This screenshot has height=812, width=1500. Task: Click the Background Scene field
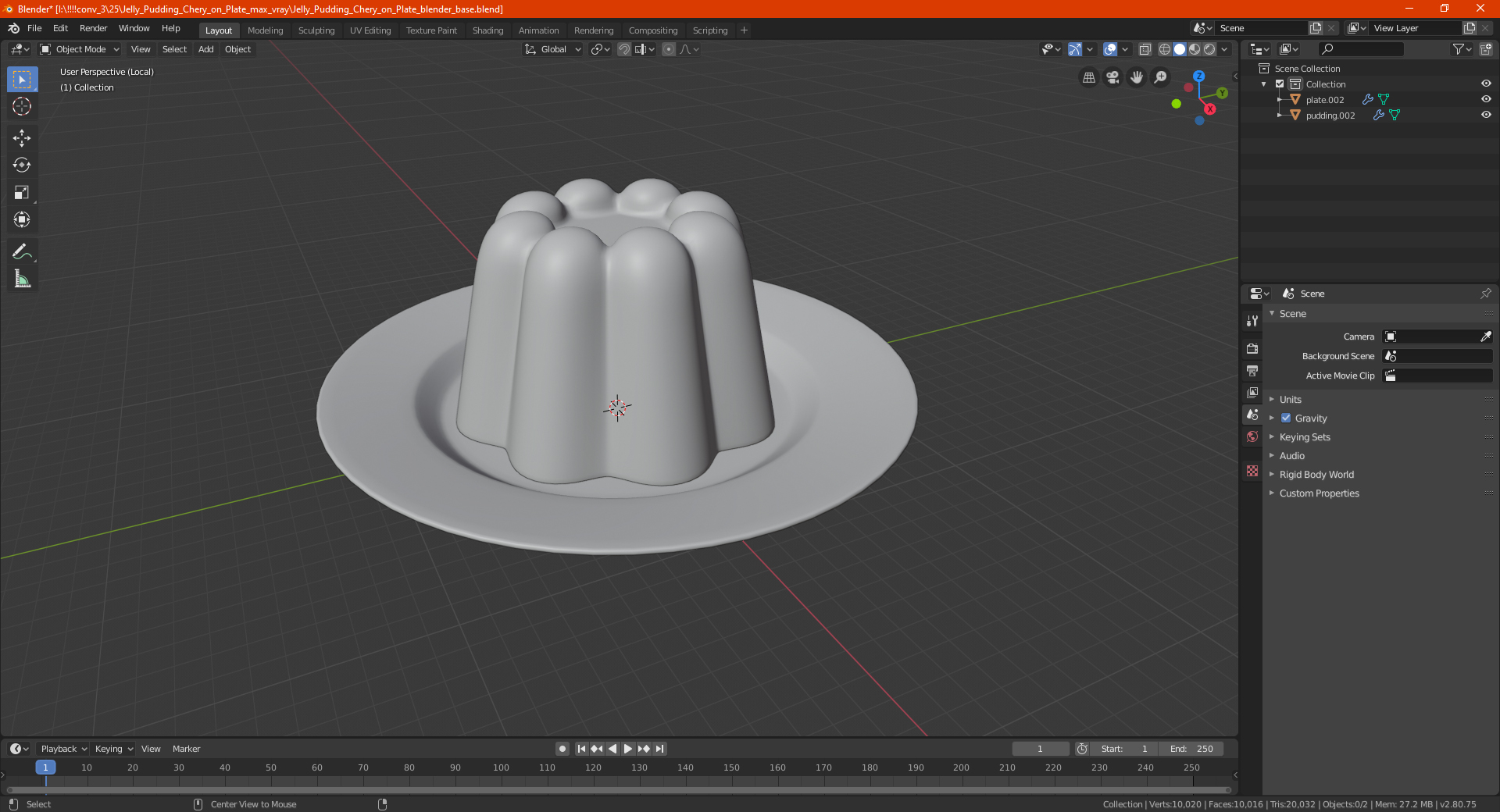(1437, 356)
